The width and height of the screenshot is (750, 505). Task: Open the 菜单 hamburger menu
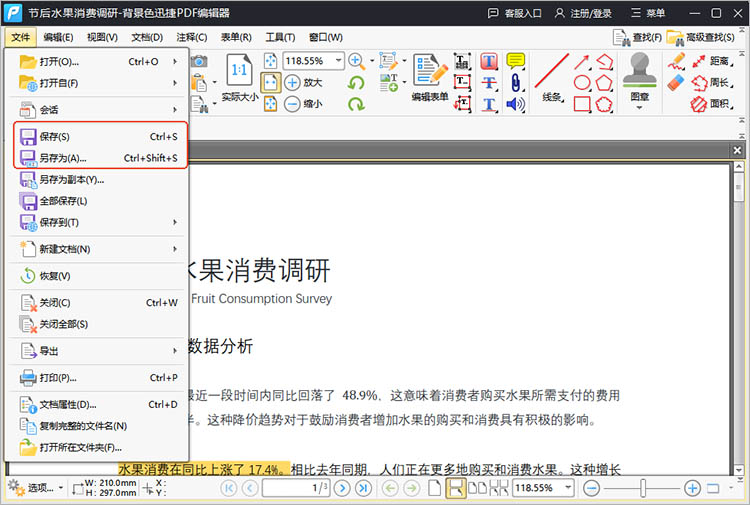pos(648,13)
